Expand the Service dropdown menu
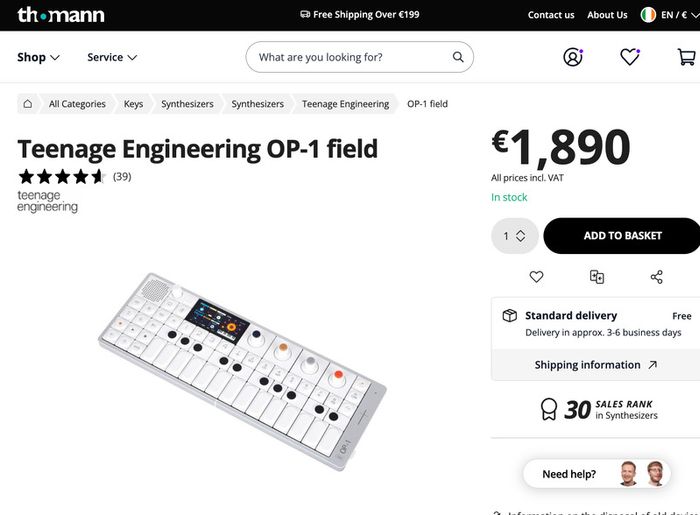This screenshot has height=515, width=700. (x=112, y=57)
